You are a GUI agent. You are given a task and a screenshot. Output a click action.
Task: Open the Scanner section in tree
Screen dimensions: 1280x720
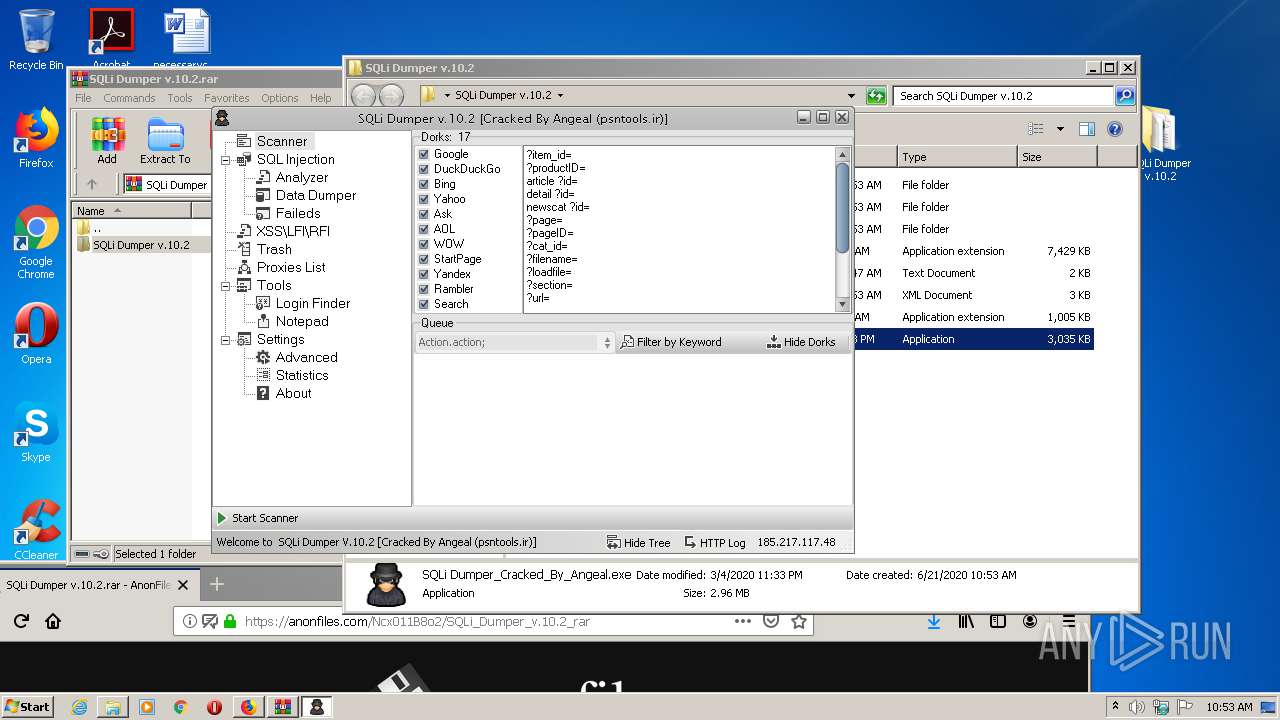tap(281, 141)
